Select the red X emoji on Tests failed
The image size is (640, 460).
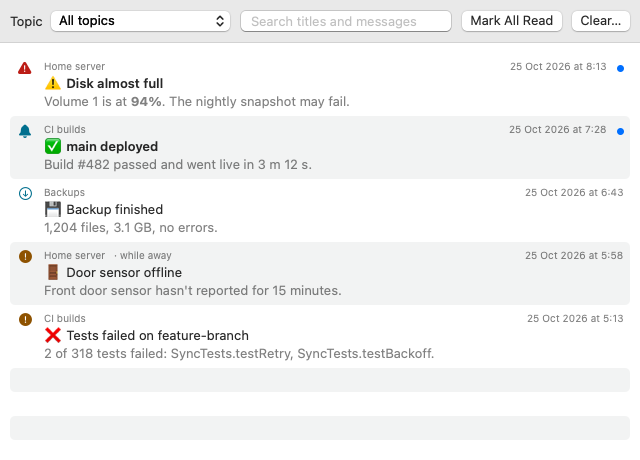point(53,336)
